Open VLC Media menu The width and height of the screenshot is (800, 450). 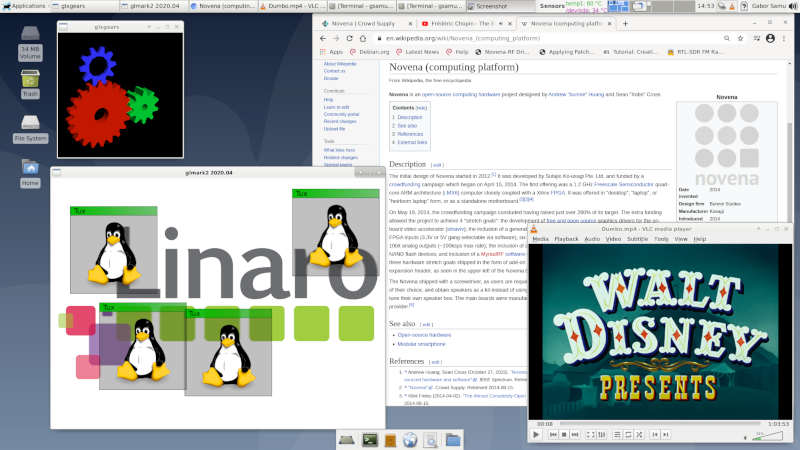pyautogui.click(x=540, y=239)
